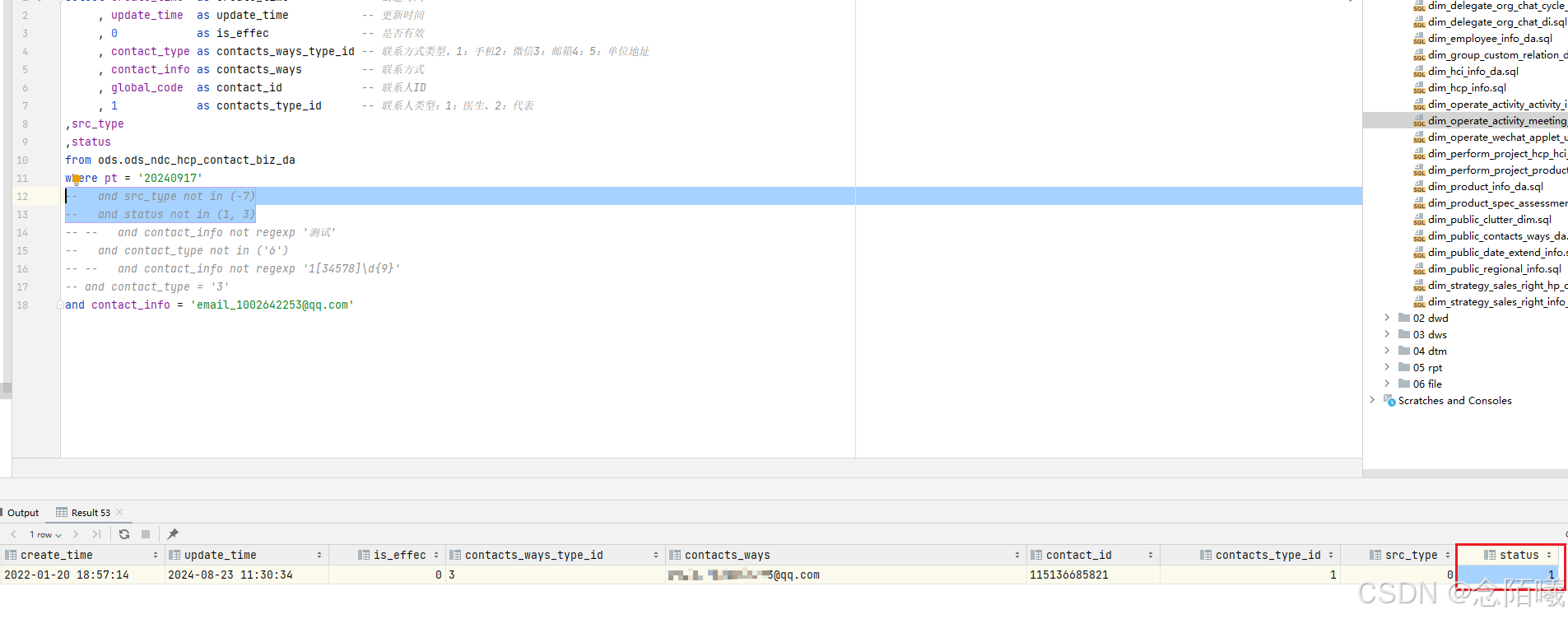Screen dimensions: 1568x619
Task: Toggle fold marker on line 18
Action: pos(60,305)
